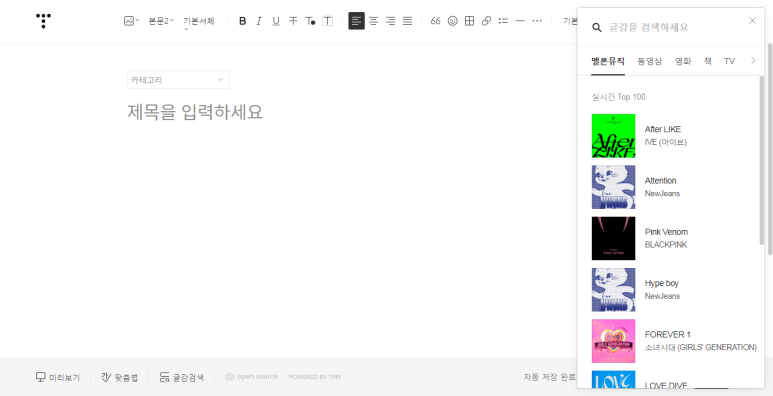Click the search magnifier icon
773x396 pixels.
click(597, 28)
